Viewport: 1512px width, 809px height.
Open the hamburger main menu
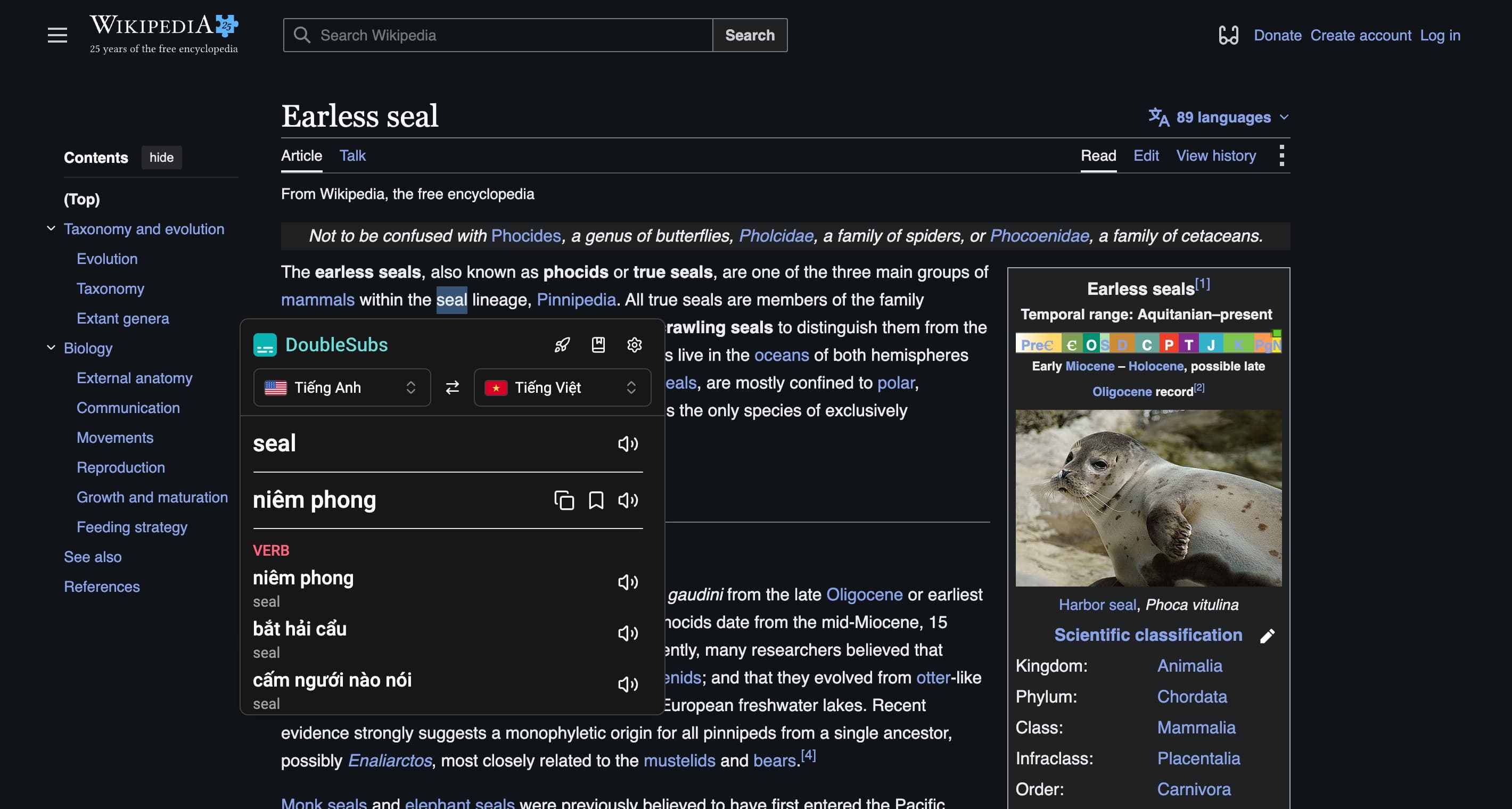pyautogui.click(x=57, y=35)
